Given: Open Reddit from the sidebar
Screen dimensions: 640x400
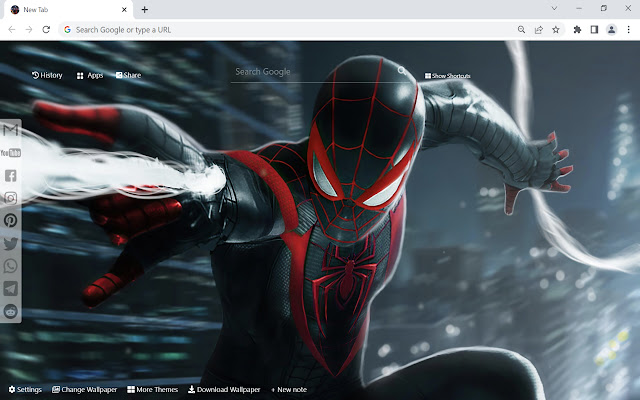Looking at the screenshot, I should click(11, 311).
